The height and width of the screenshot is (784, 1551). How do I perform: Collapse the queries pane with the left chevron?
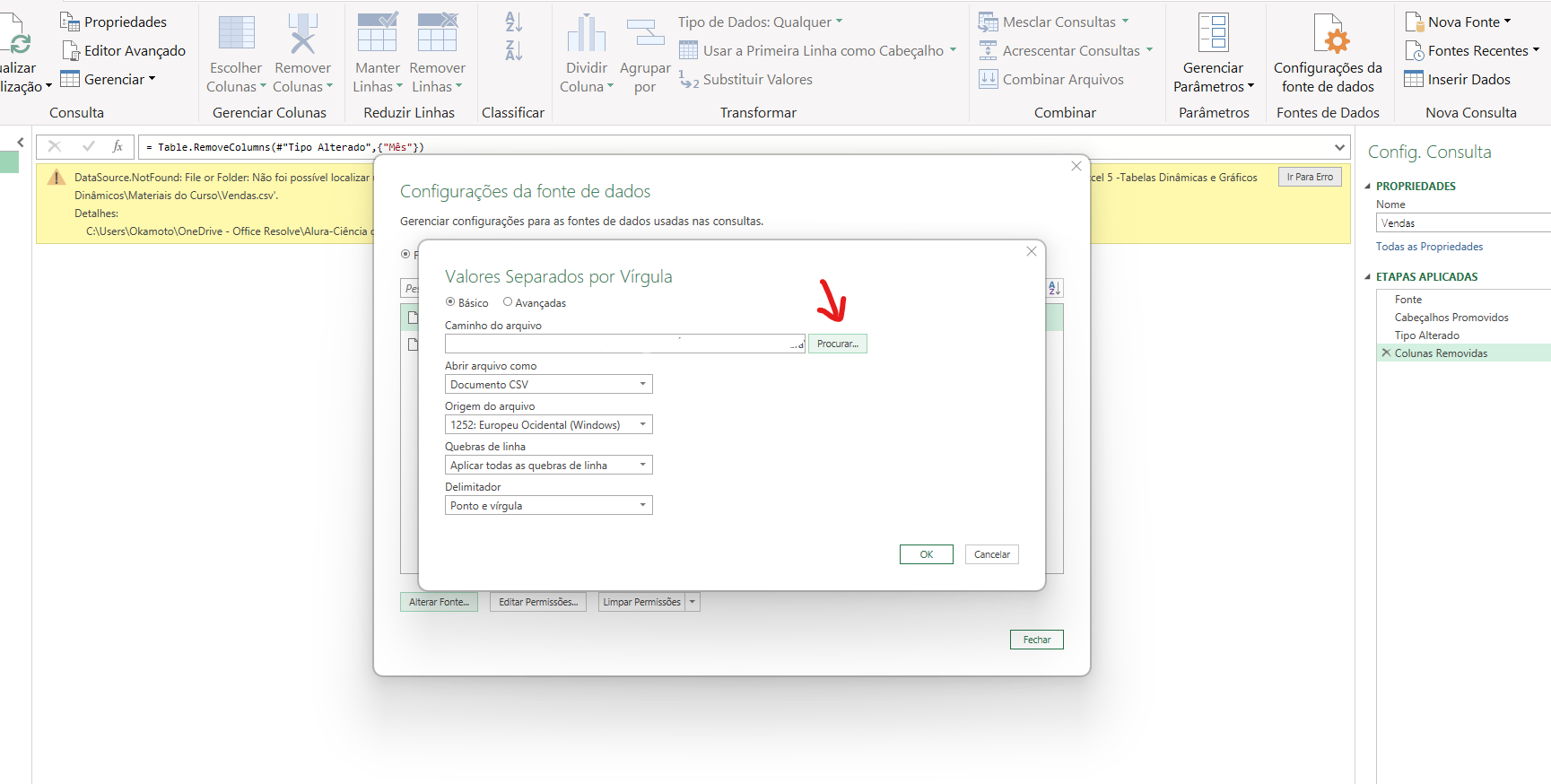21,142
